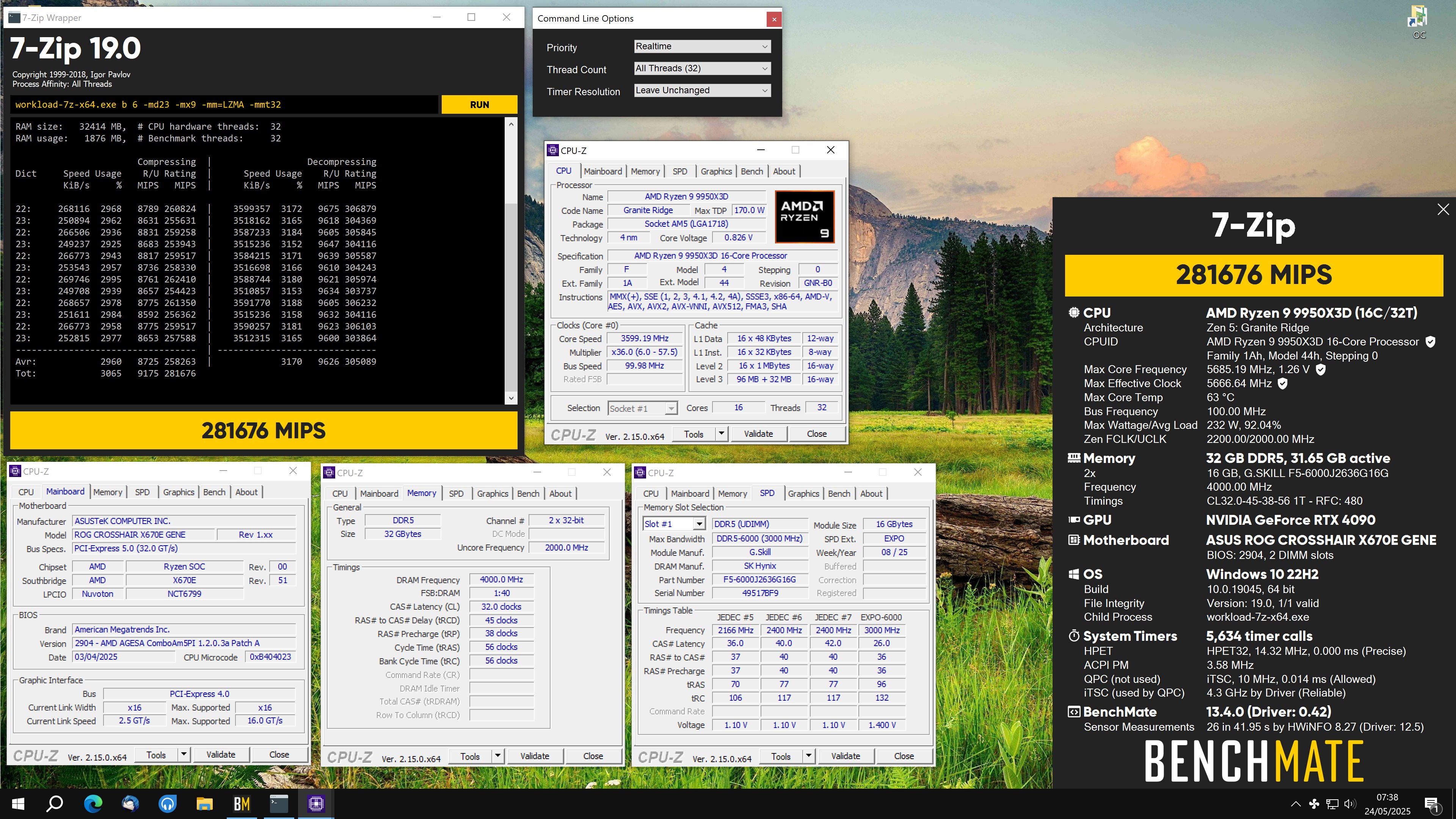
Task: Click verified shield next to Max Effective Clock
Action: (1282, 383)
